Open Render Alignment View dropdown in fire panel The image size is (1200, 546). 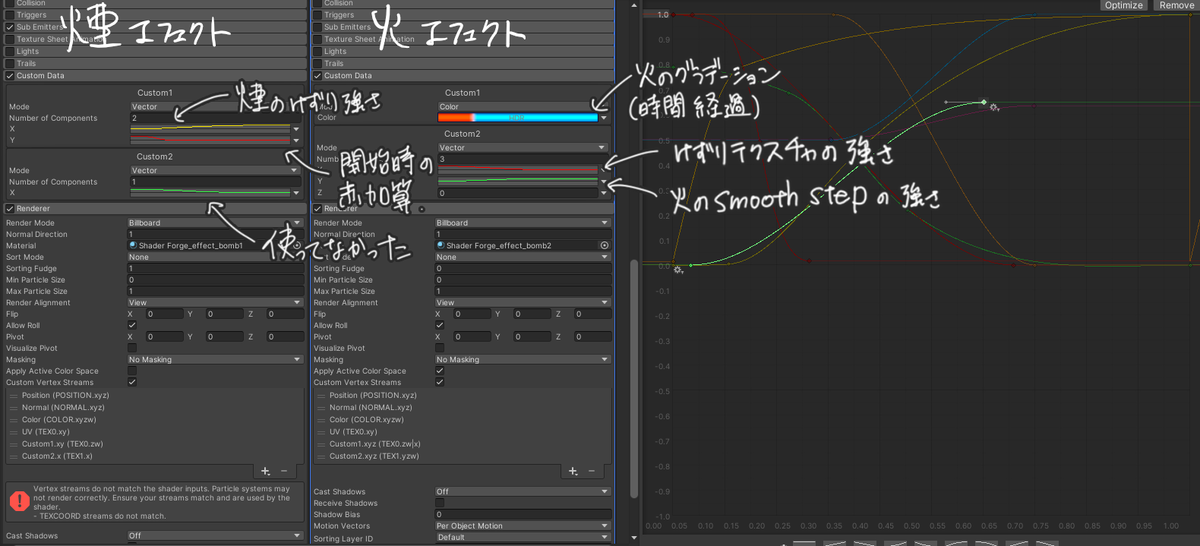[x=523, y=302]
